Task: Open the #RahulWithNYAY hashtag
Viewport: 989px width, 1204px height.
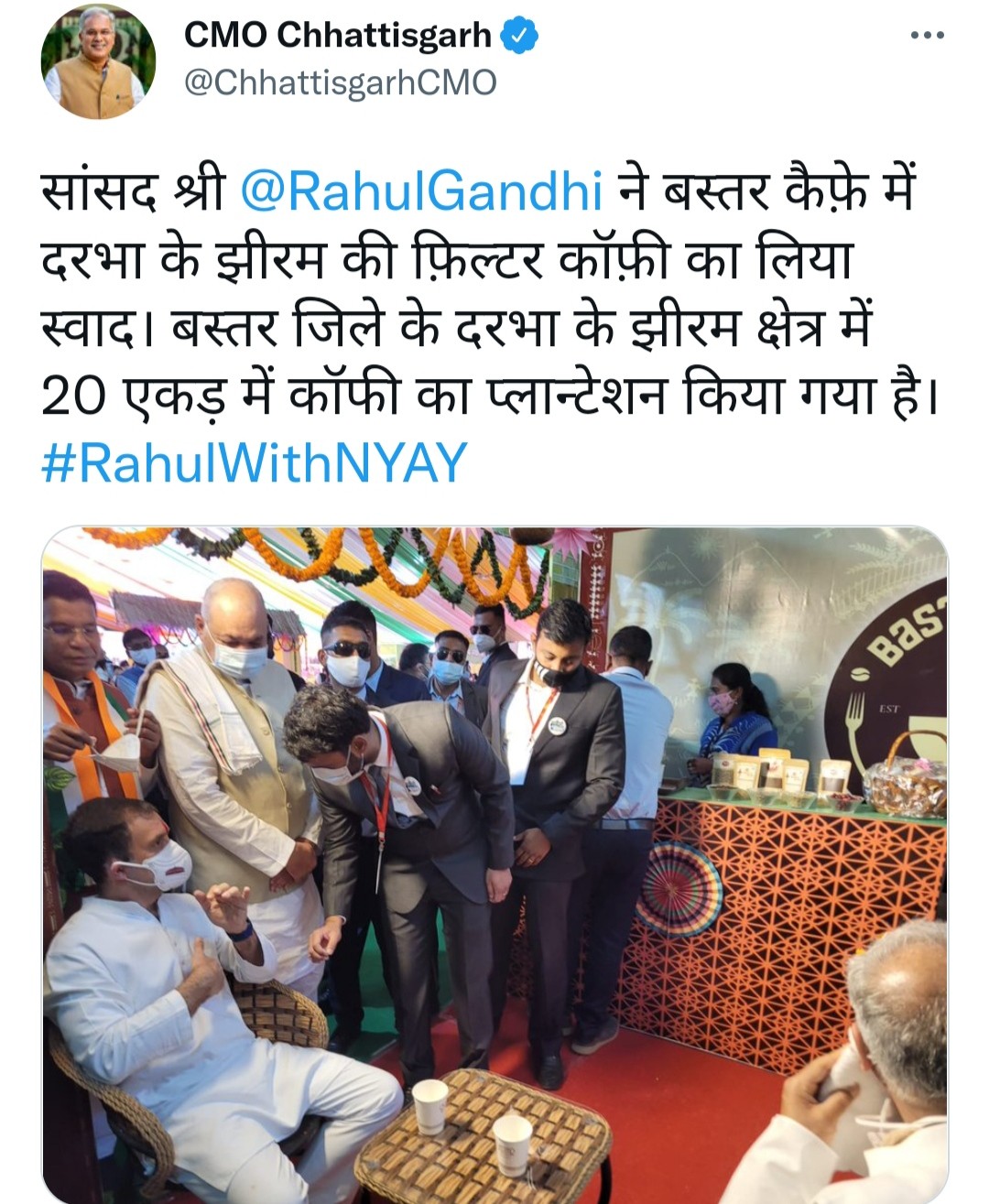Action: click(255, 462)
